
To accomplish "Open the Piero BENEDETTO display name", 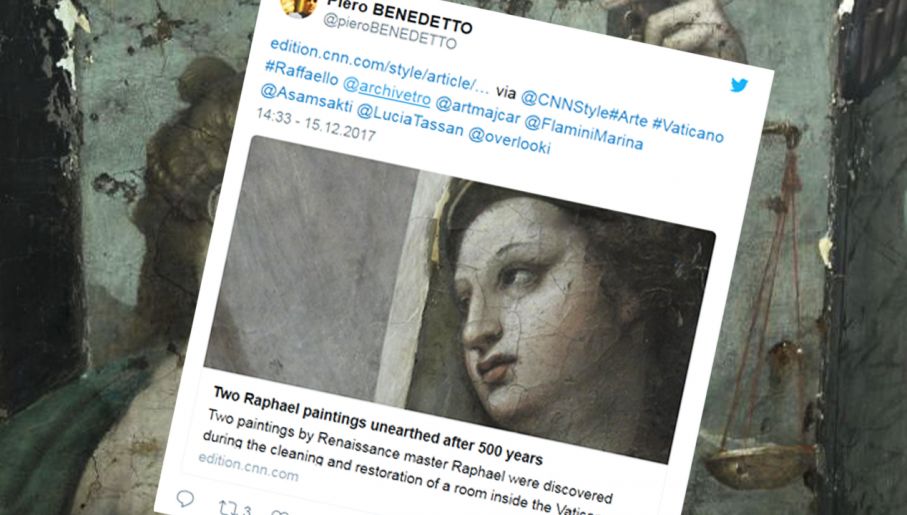I will pos(399,16).
